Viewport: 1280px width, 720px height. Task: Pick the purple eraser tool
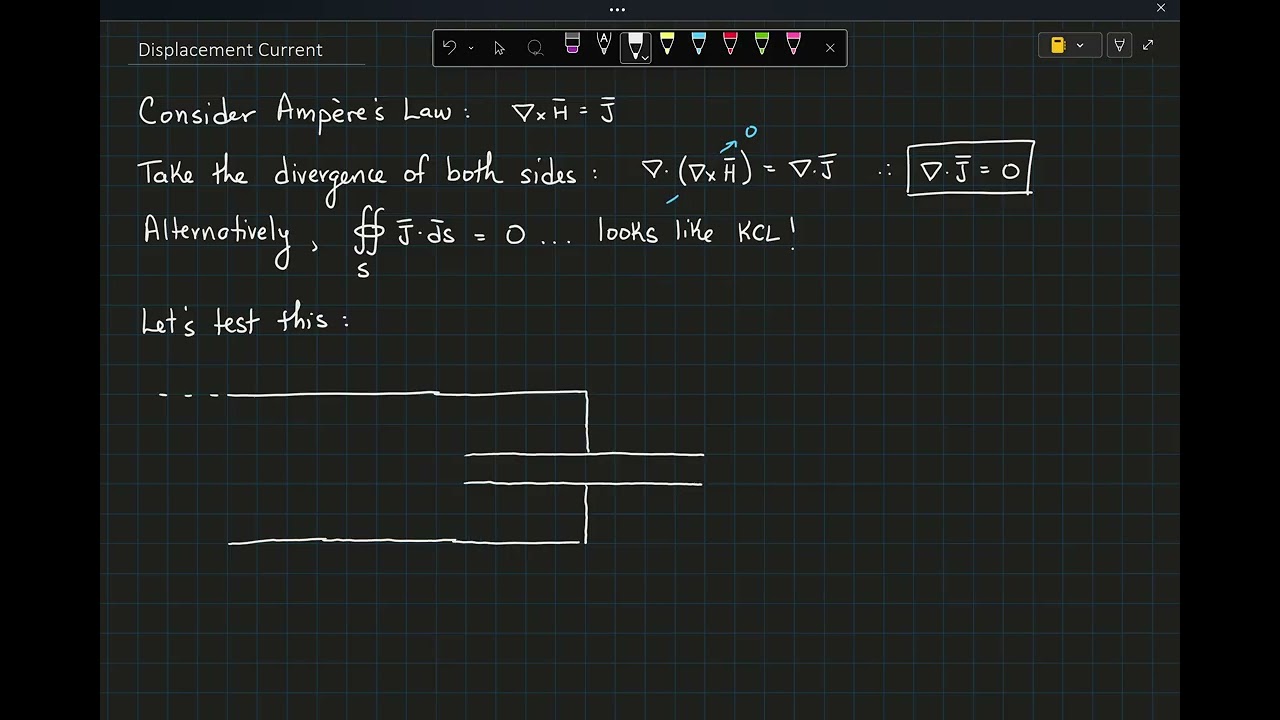(x=572, y=44)
